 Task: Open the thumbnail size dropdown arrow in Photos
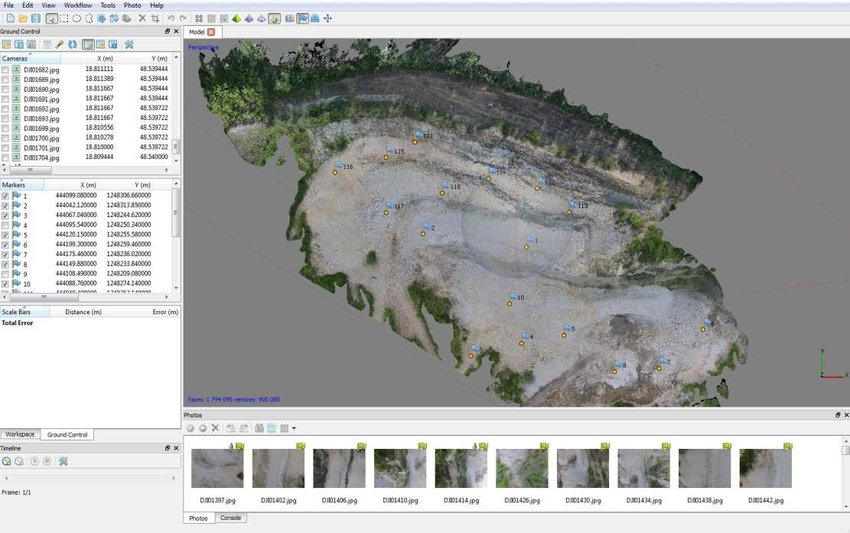[294, 428]
